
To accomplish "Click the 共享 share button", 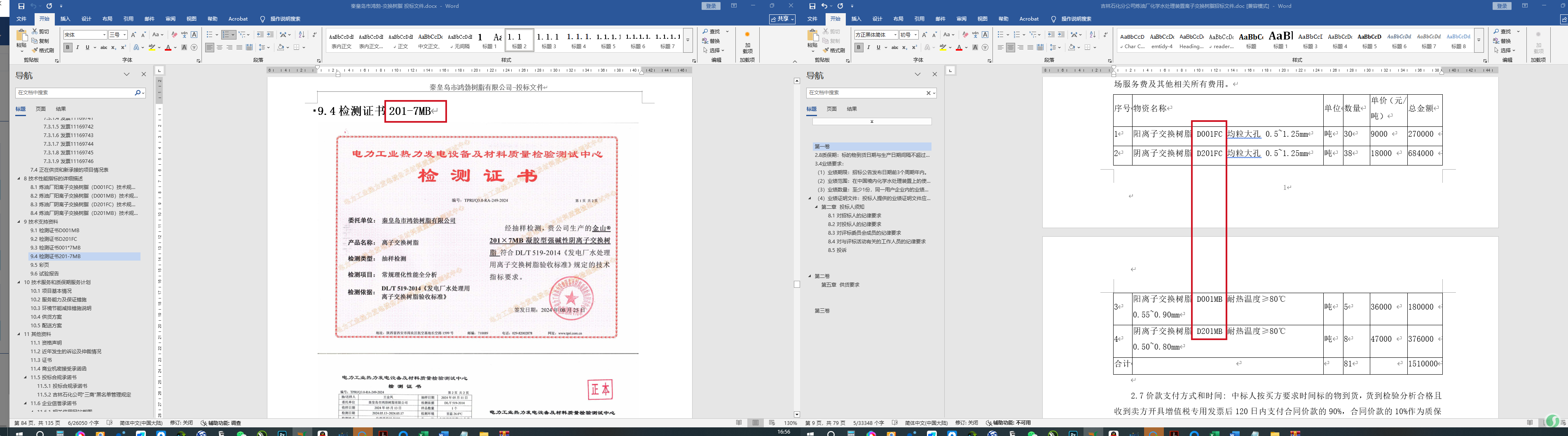I will (x=782, y=19).
